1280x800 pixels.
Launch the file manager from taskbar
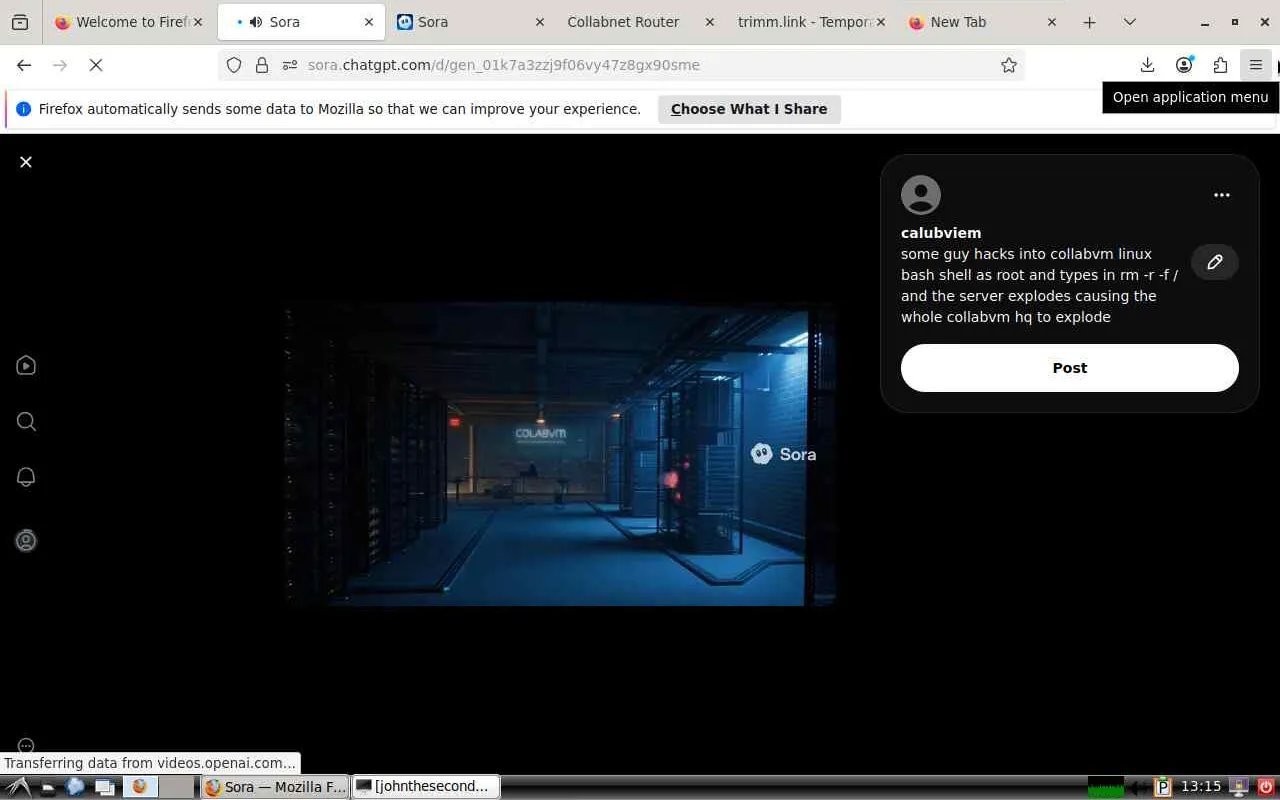tap(46, 787)
